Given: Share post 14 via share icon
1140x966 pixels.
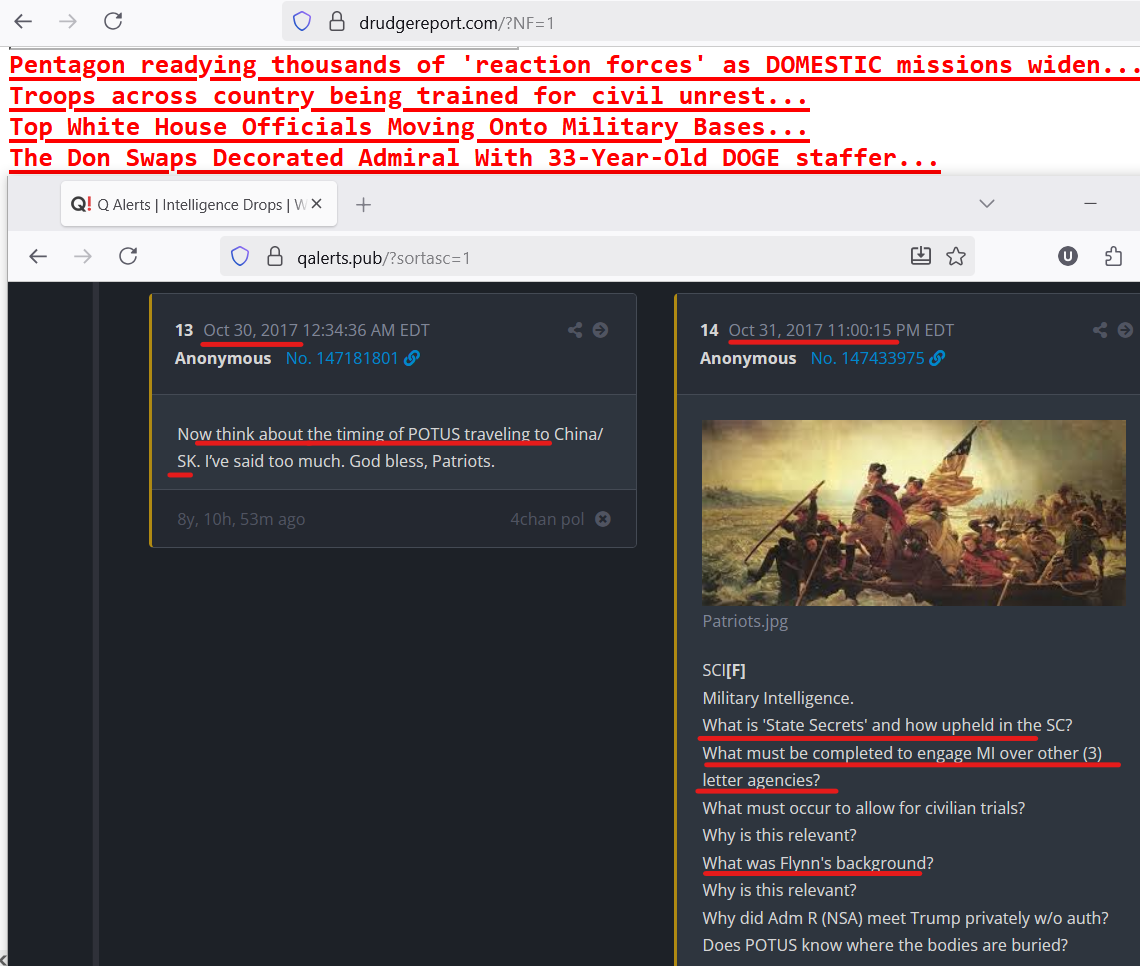Looking at the screenshot, I should click(x=1100, y=330).
